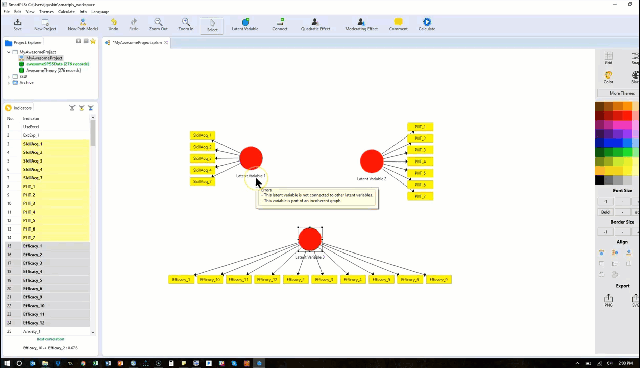Select indicator row 8 PIIT_1 in list
The image size is (640, 368).
click(x=47, y=186)
